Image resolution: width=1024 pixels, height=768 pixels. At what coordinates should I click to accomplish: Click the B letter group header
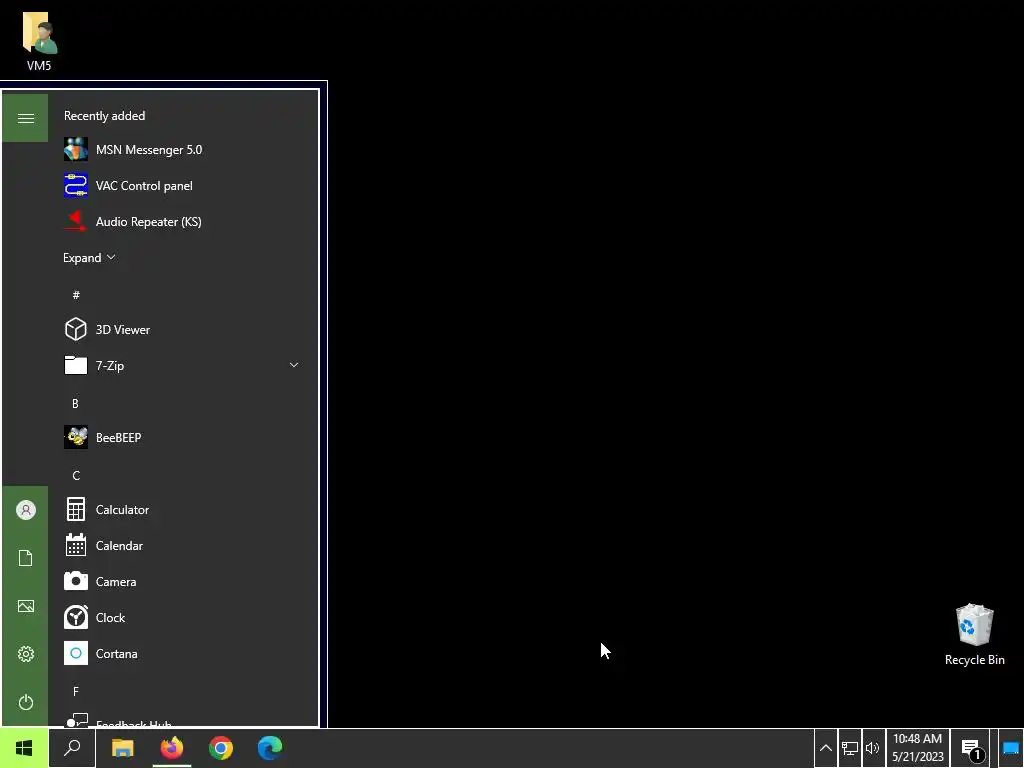tap(75, 403)
